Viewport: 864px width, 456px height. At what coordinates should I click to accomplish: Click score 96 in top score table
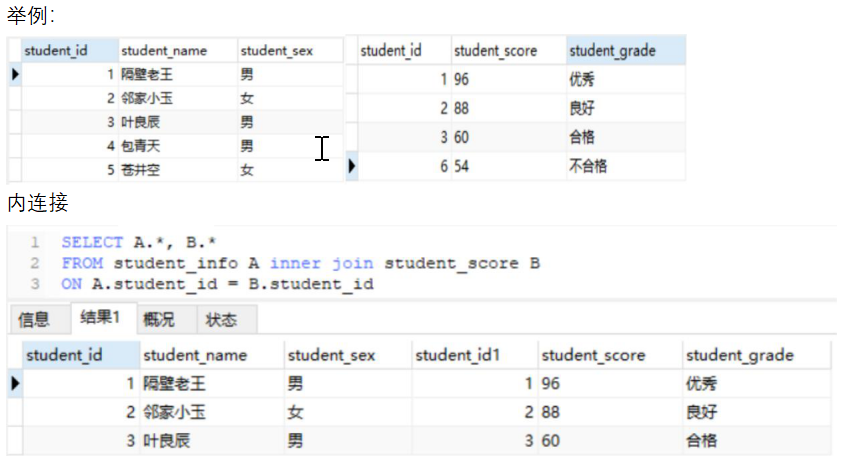pos(461,79)
